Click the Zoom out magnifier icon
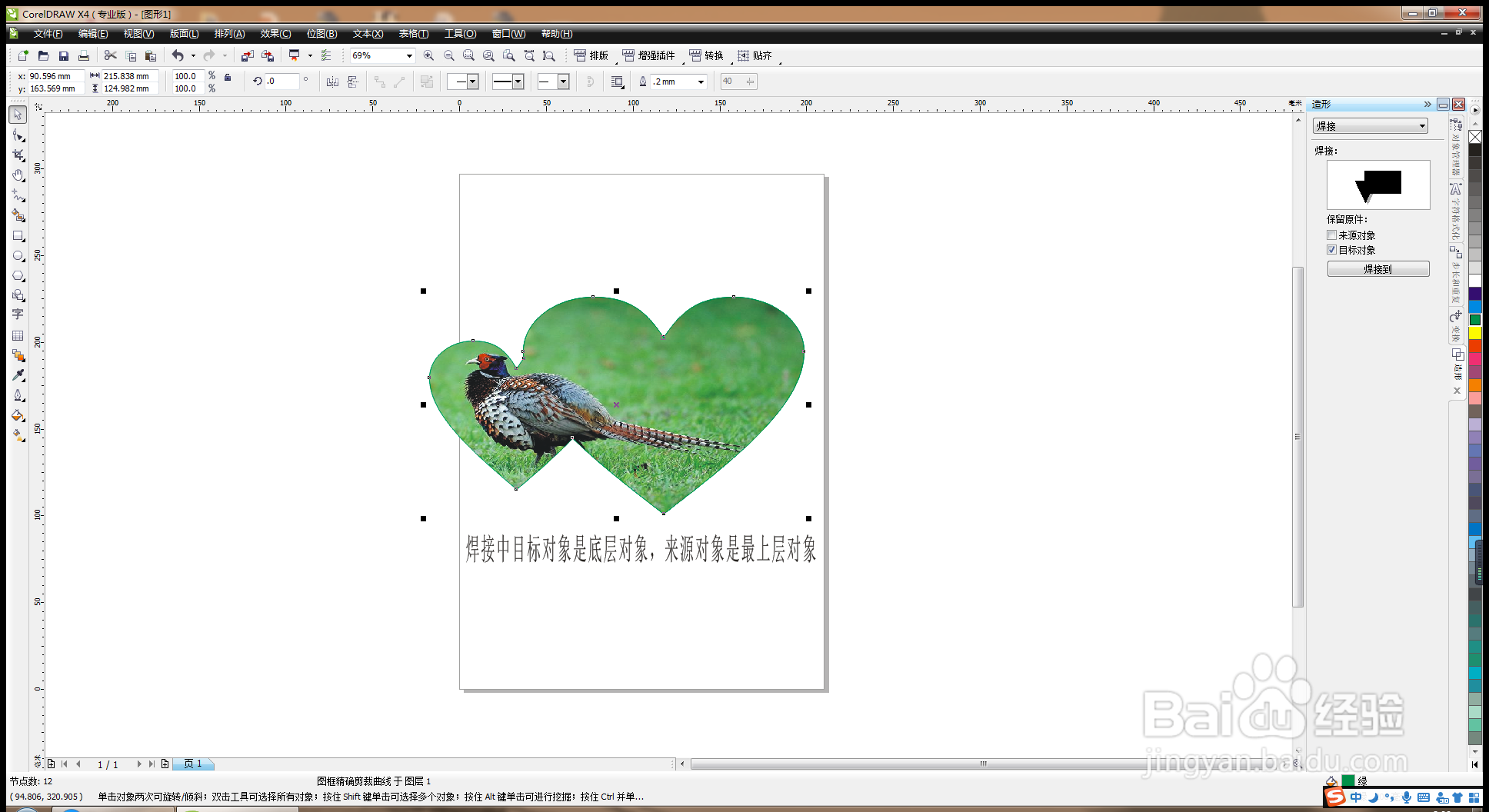 click(449, 55)
